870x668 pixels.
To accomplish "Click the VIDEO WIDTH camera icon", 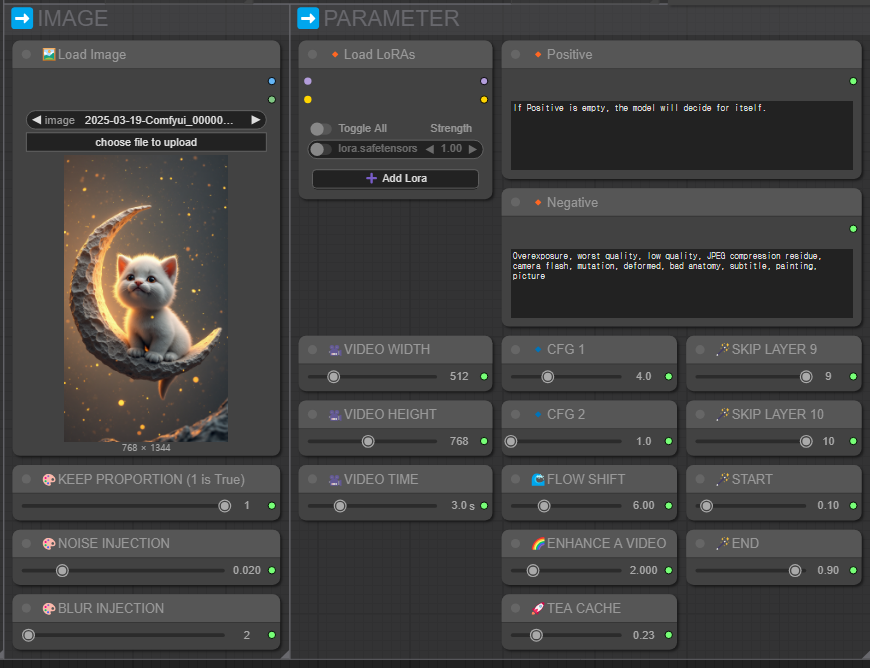I will [x=335, y=350].
